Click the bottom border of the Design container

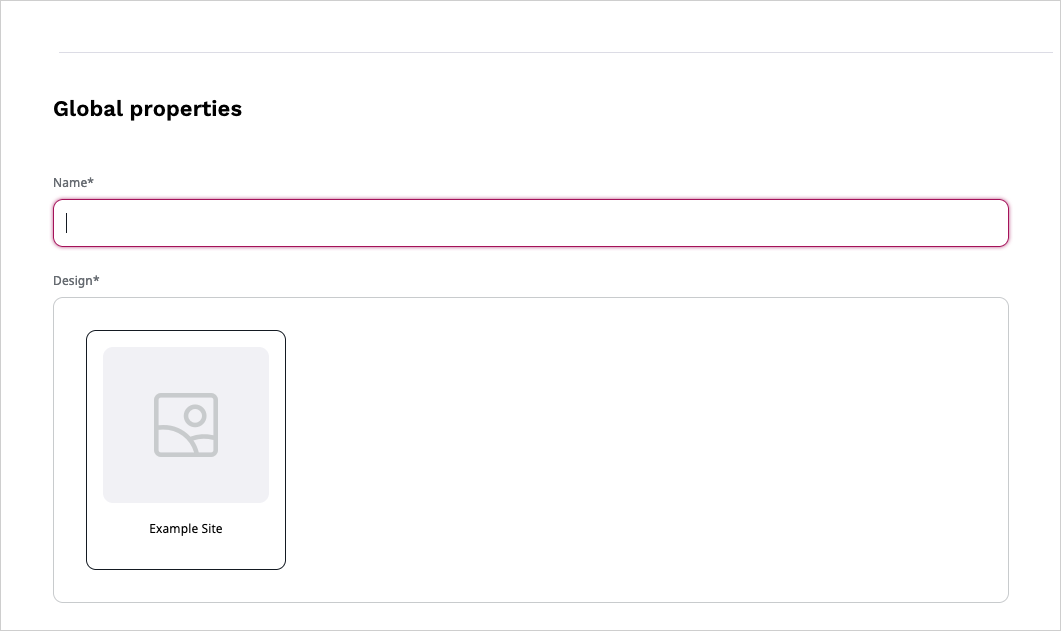(530, 602)
